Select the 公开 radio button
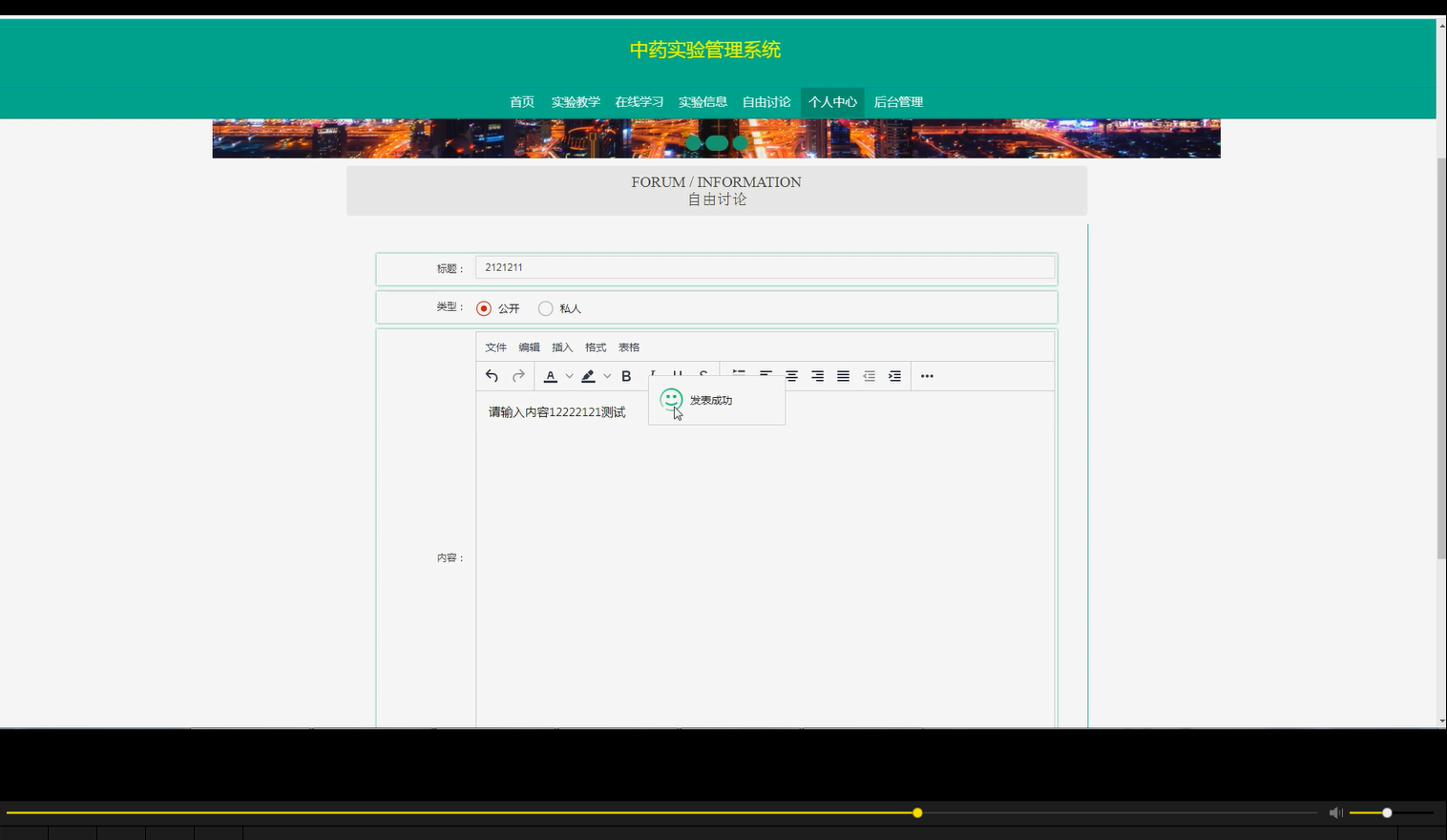 pyautogui.click(x=483, y=307)
